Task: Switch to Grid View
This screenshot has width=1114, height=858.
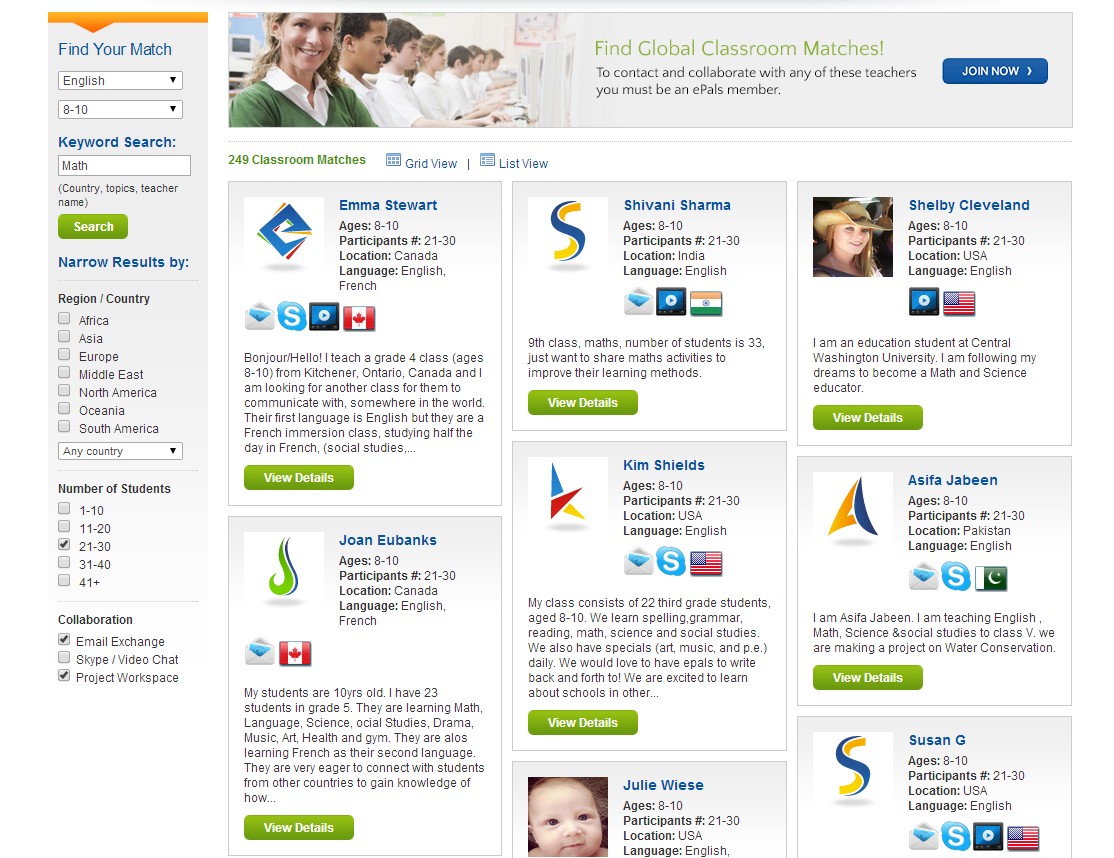Action: 431,163
